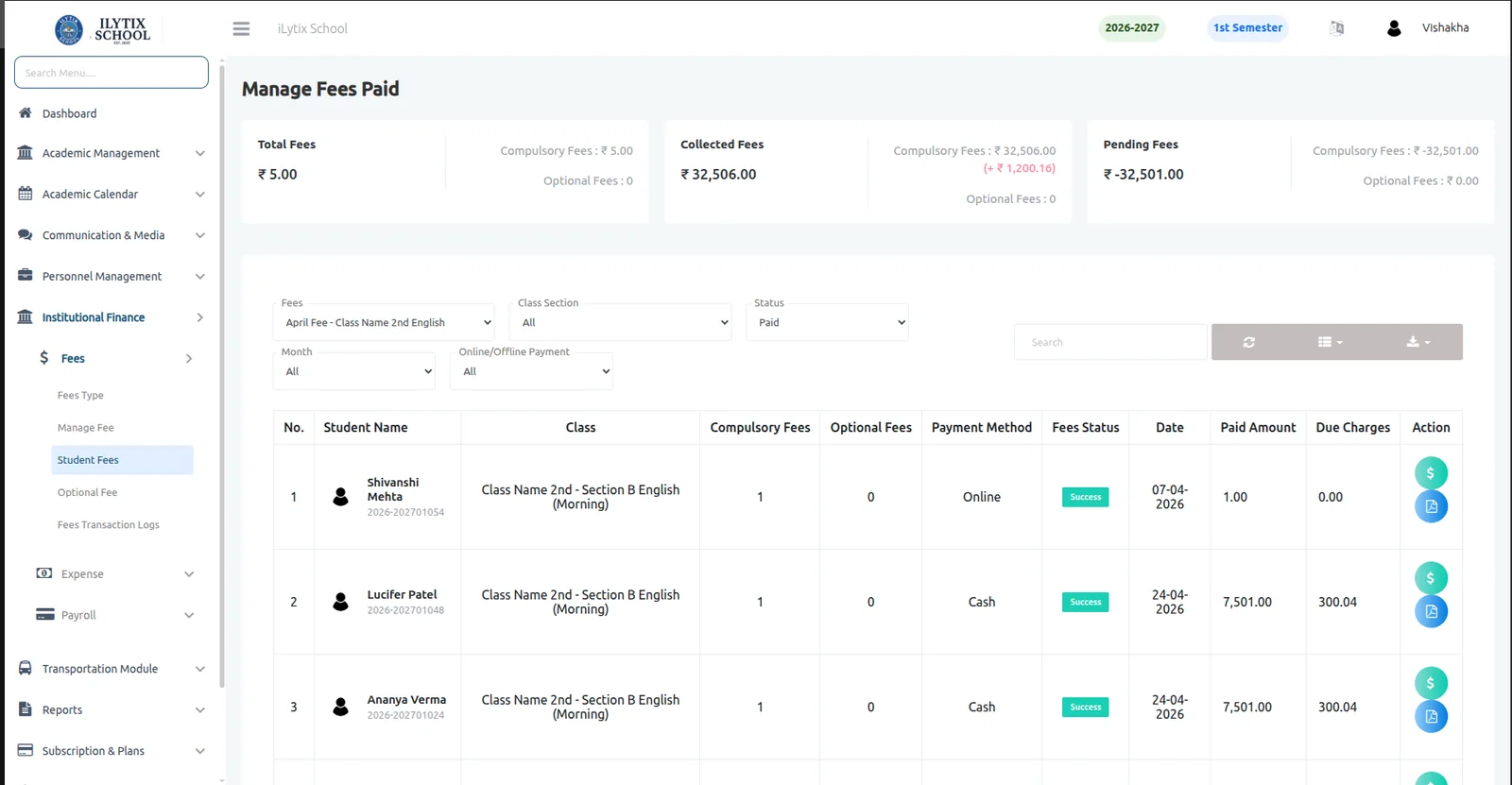Screen dimensions: 1512x785
Task: Click the Transportation Module bus icon
Action: coord(26,668)
